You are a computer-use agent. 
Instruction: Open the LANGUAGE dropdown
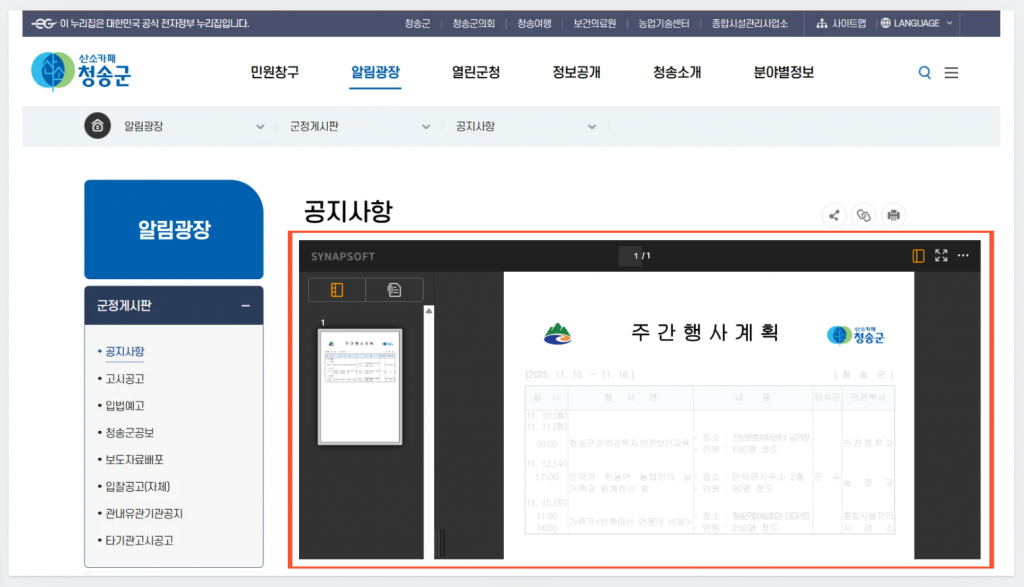click(917, 23)
